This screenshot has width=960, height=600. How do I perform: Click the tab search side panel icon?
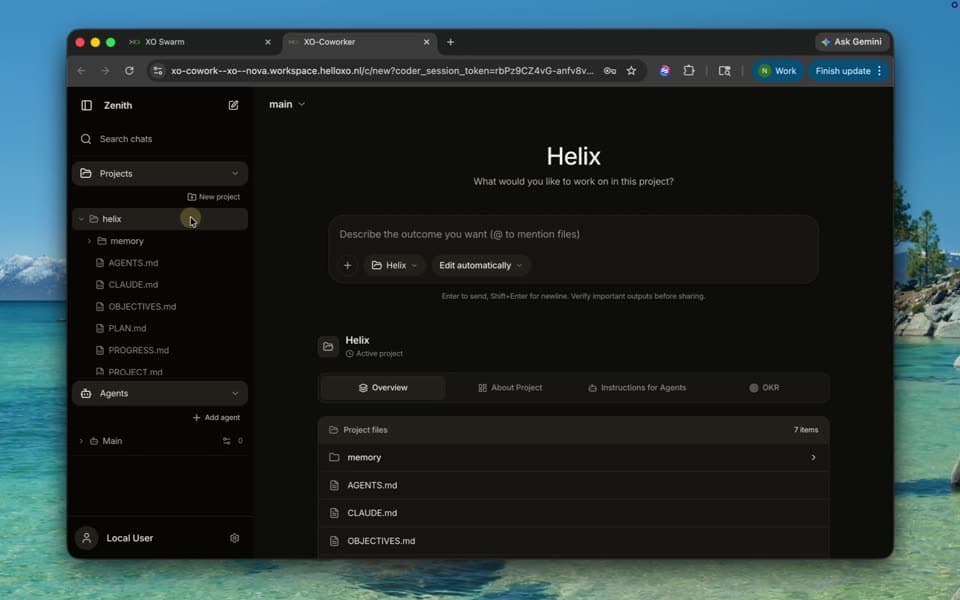click(724, 71)
